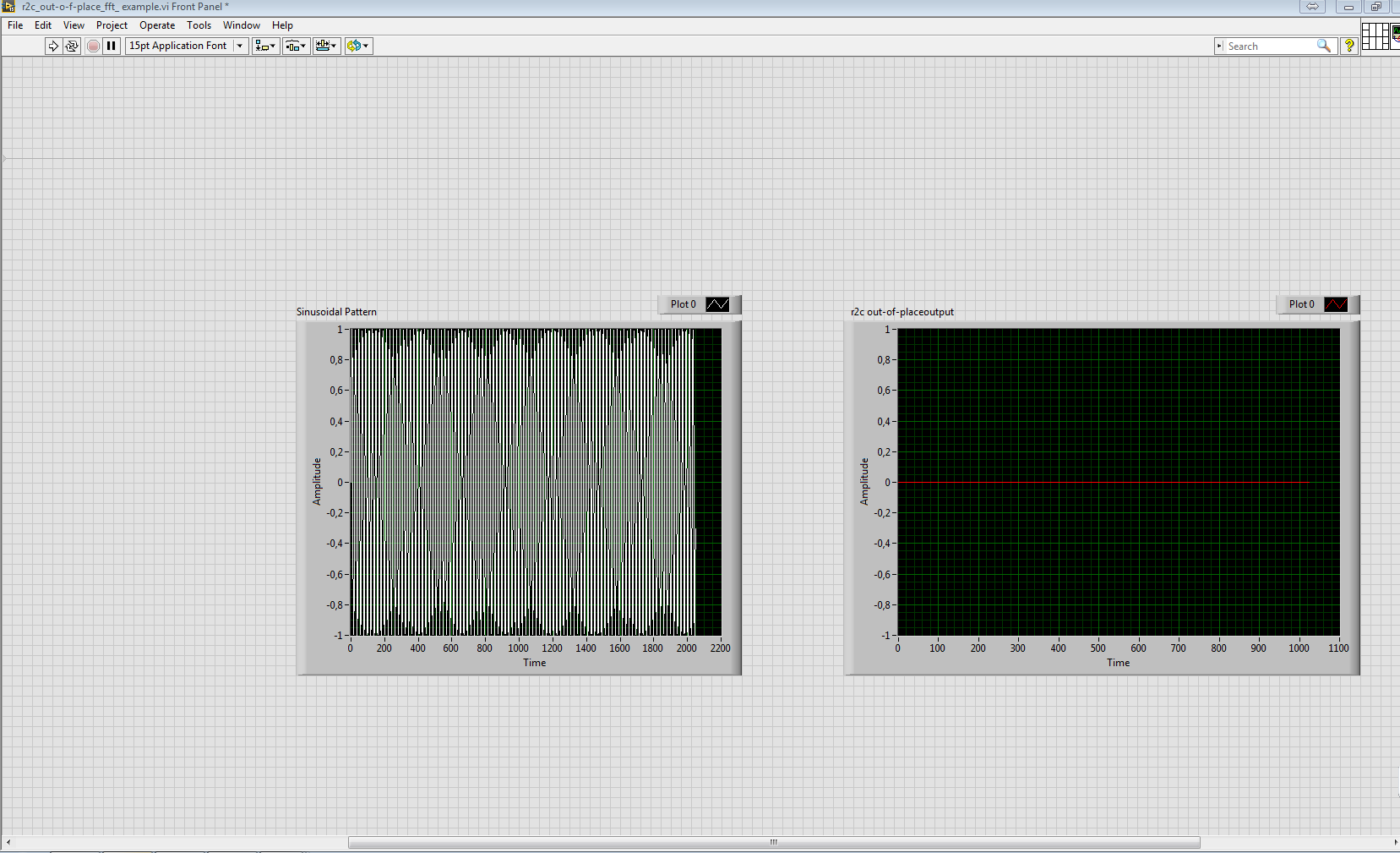Open the Operate menu
Viewport: 1400px width, 853px height.
tap(157, 25)
